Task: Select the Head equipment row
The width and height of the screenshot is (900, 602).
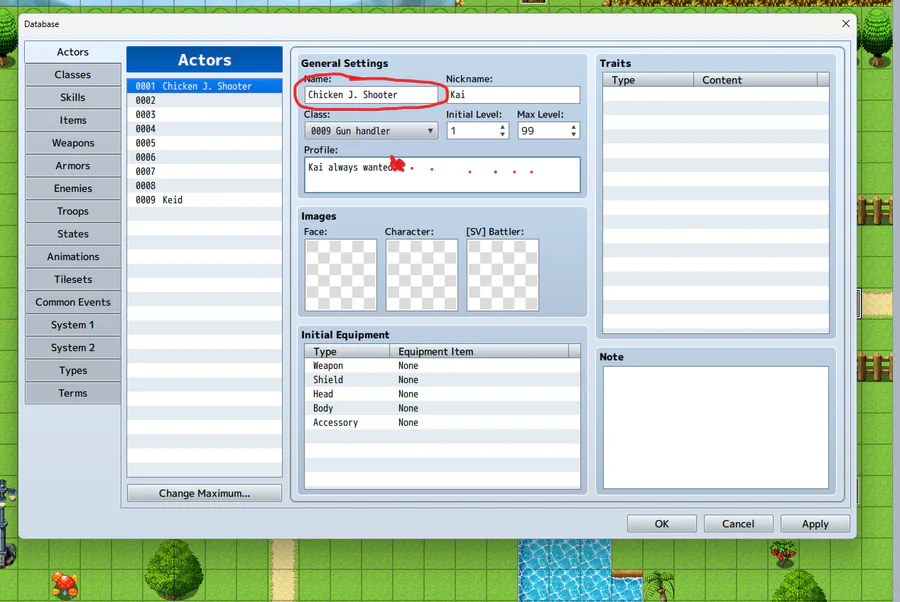Action: pos(442,394)
